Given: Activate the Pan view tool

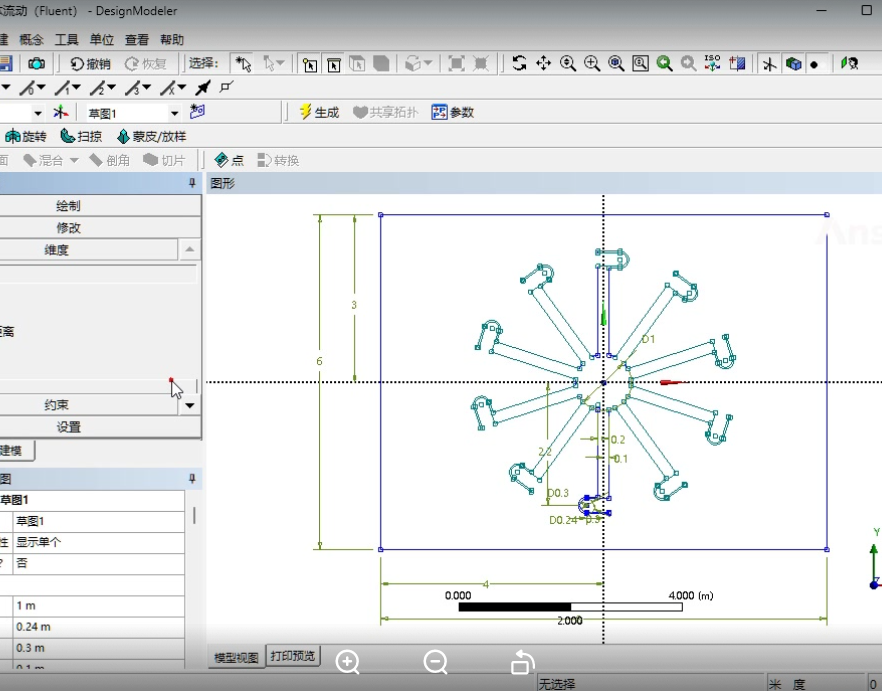Looking at the screenshot, I should [544, 63].
